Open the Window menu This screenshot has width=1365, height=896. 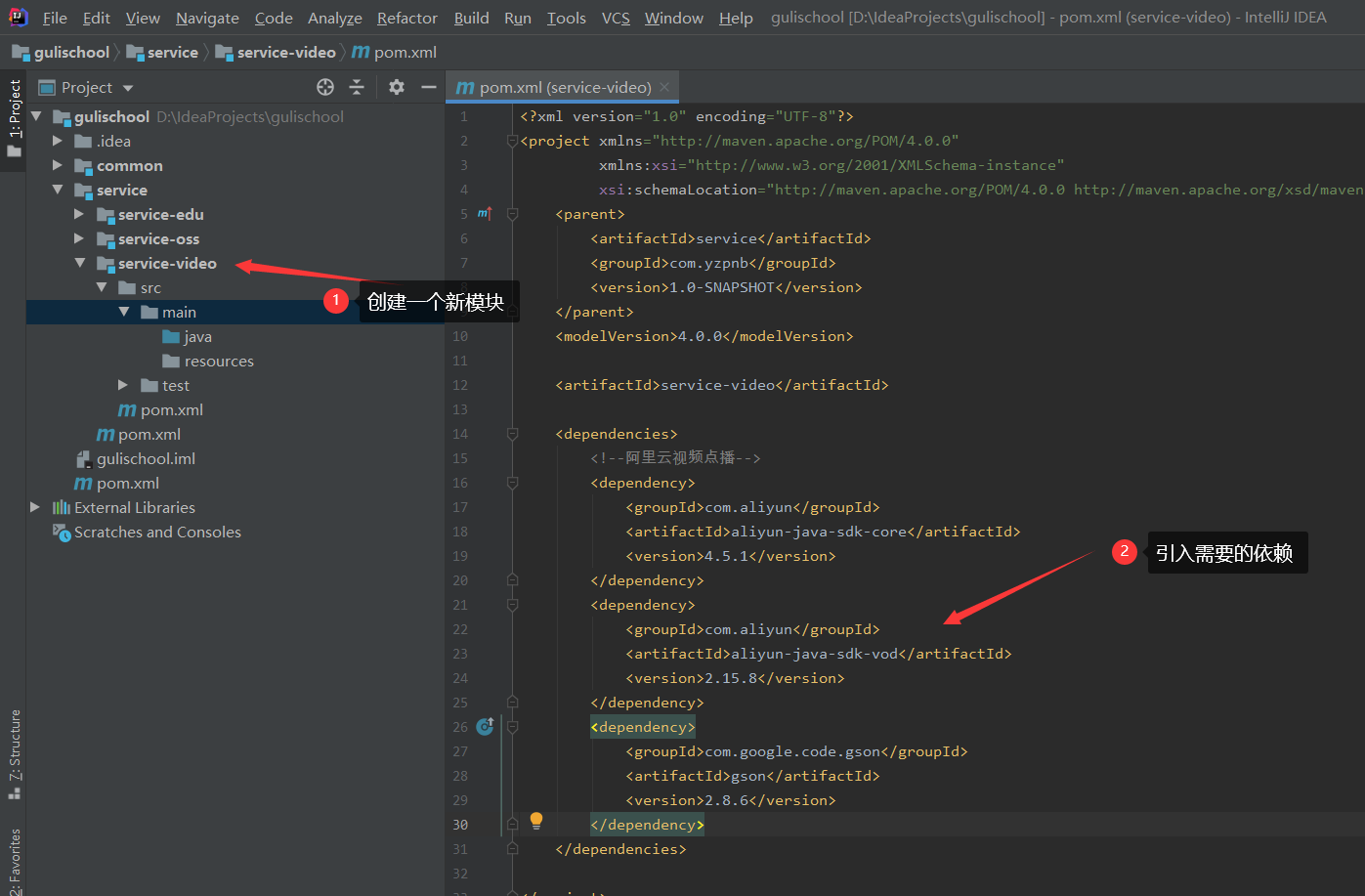(x=673, y=18)
